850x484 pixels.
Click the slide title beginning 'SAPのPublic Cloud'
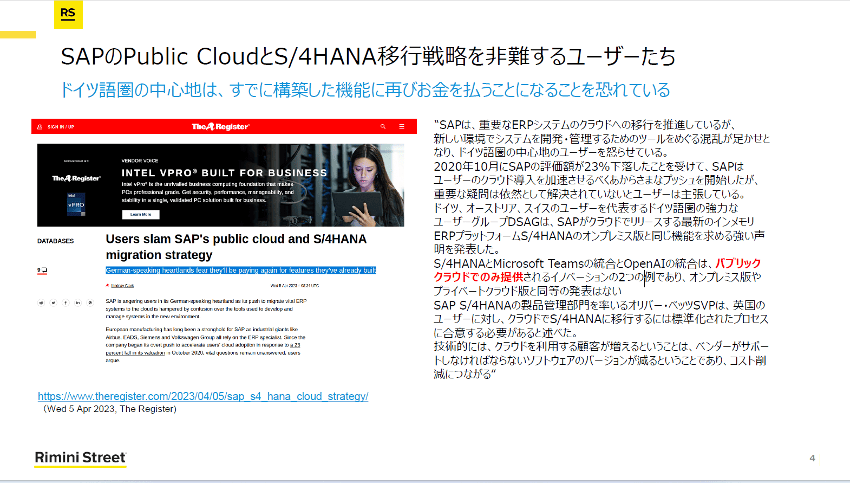pyautogui.click(x=368, y=56)
